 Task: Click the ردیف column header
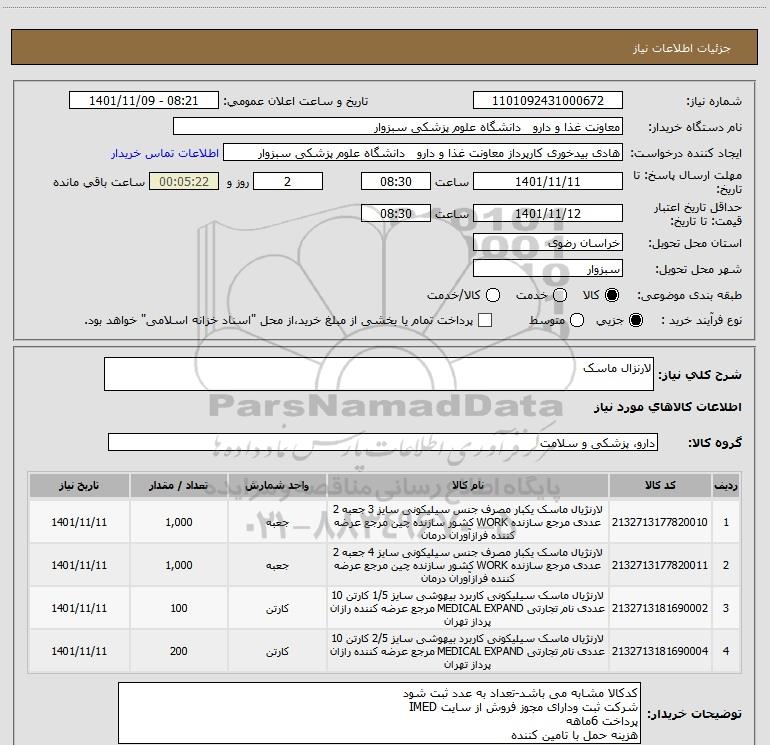726,485
